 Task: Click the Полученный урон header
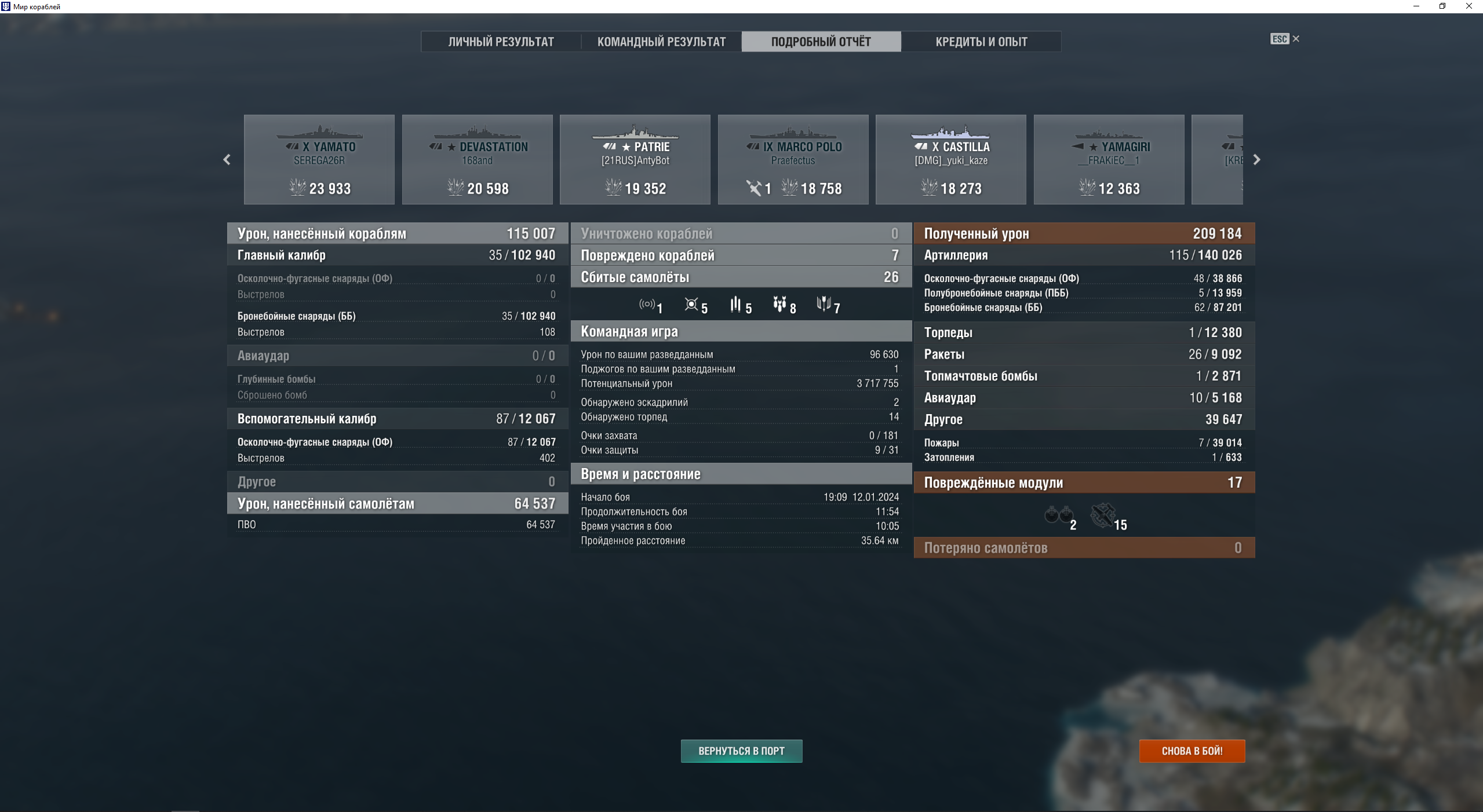click(x=1084, y=233)
